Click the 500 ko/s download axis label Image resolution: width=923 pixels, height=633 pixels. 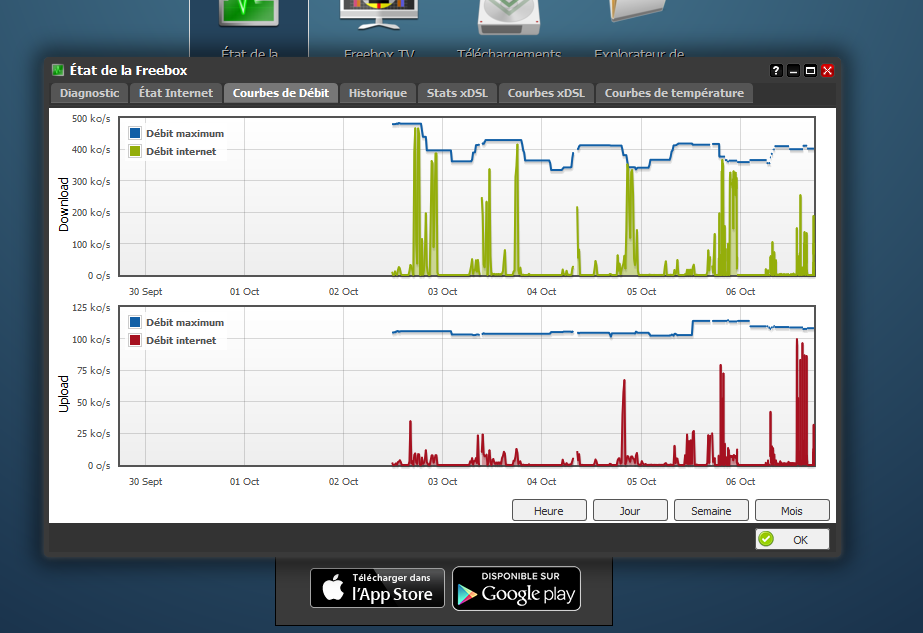(91, 118)
